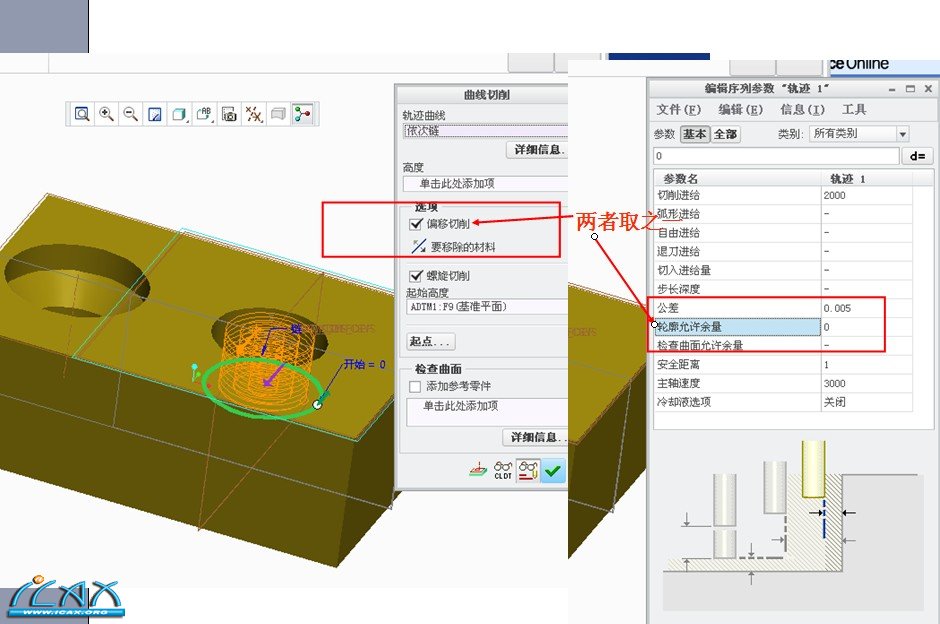Open the 信息(I) menu

click(x=802, y=110)
